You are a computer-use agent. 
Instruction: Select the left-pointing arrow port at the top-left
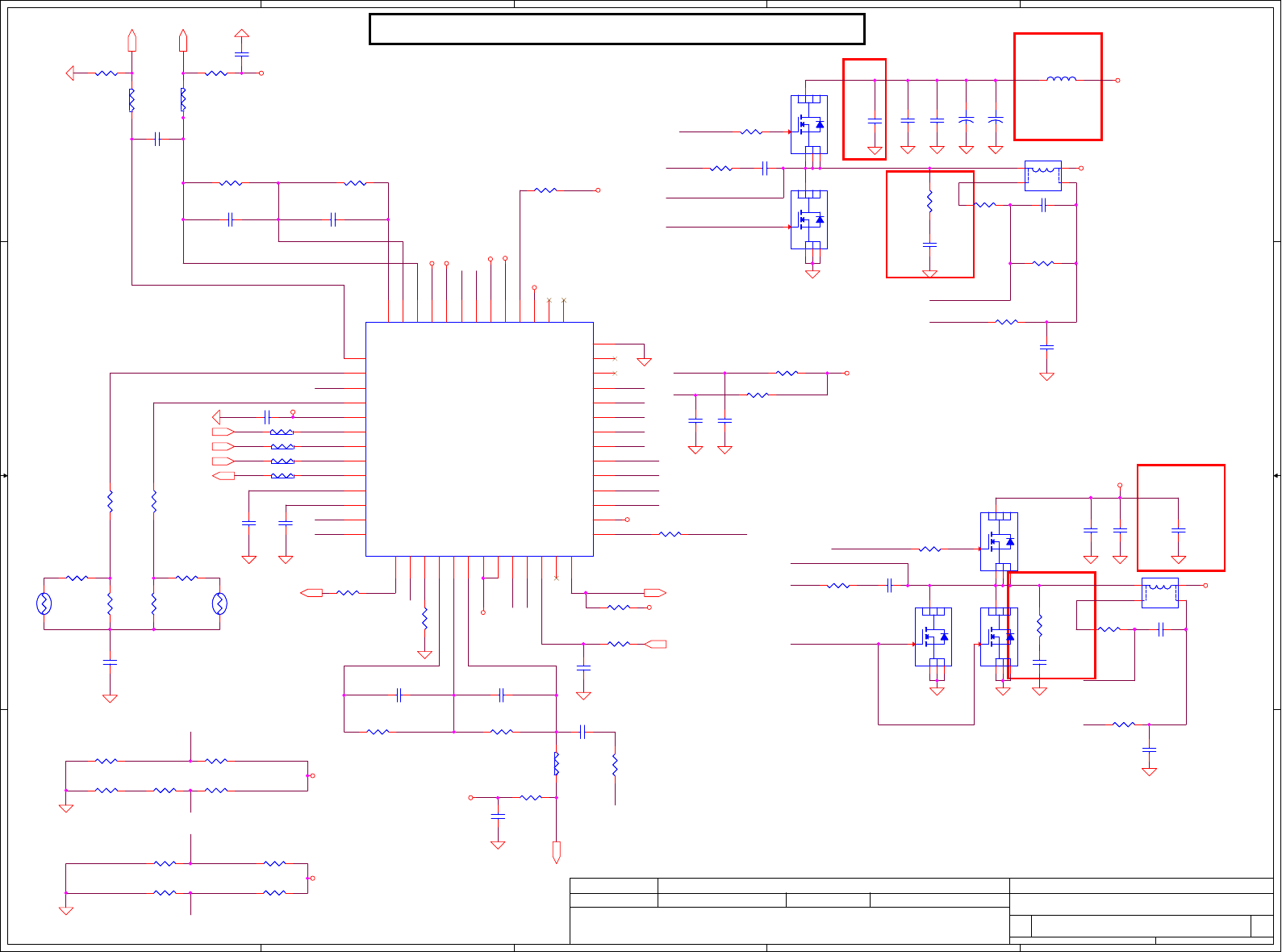coord(70,73)
